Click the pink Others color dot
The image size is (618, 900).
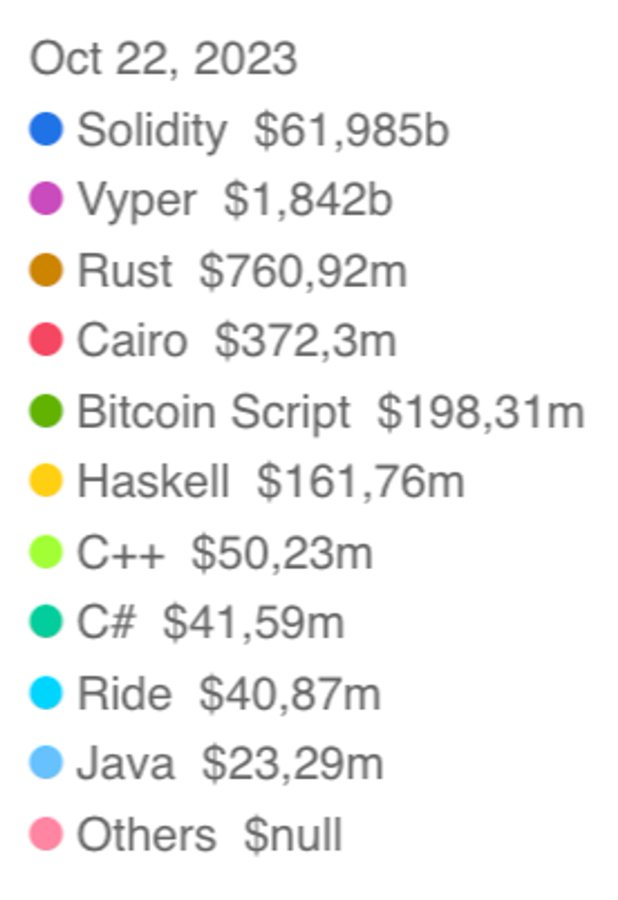coord(46,834)
